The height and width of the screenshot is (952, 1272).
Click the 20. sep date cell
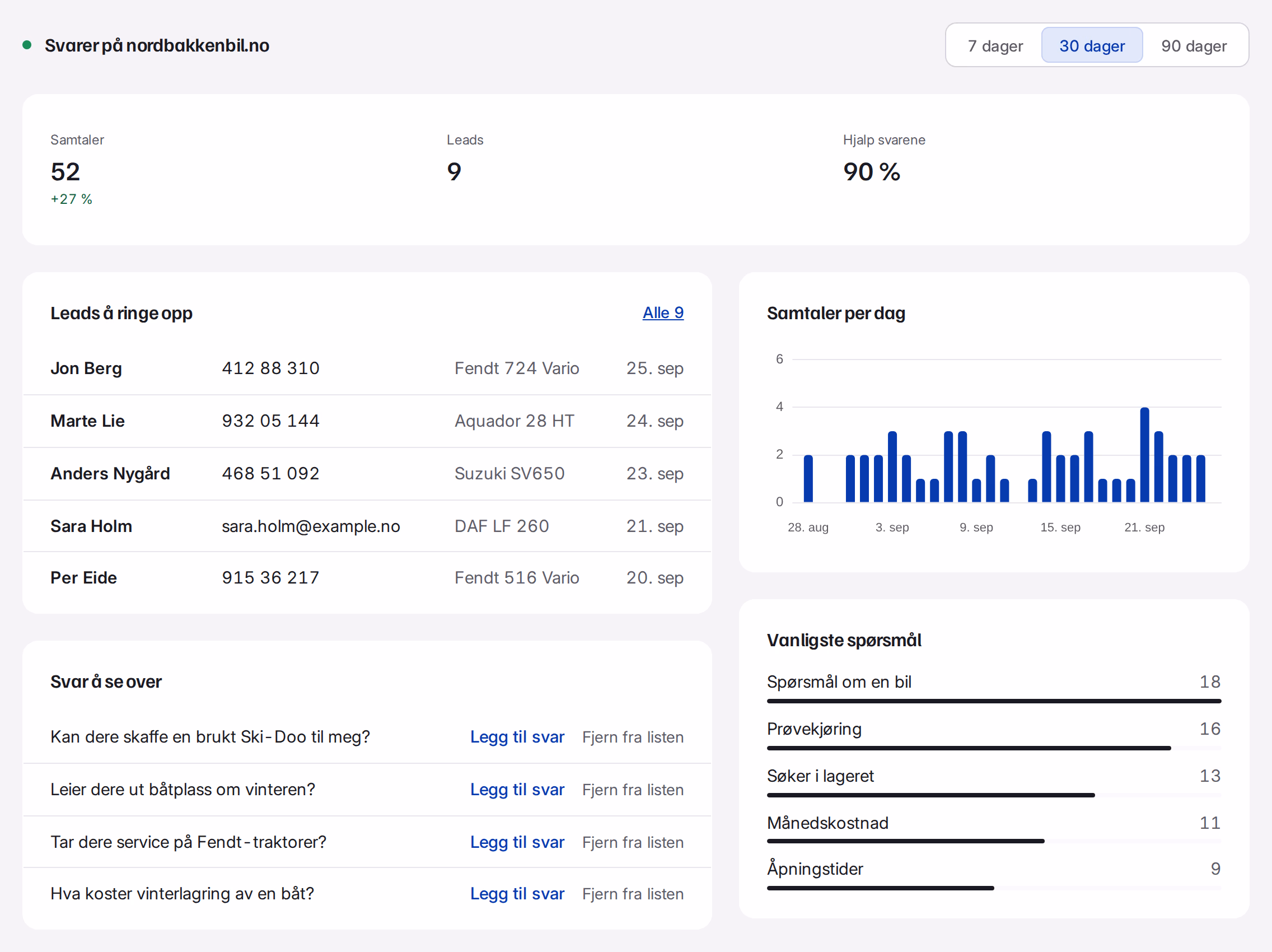654,577
